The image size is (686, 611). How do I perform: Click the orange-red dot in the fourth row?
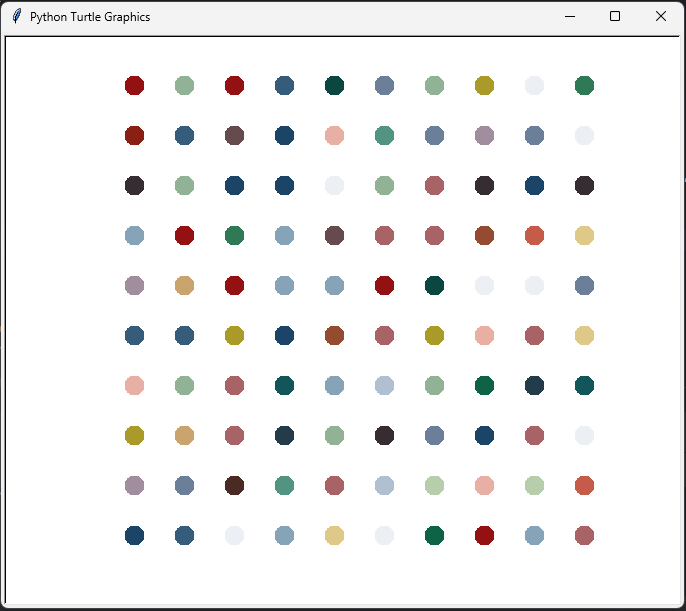coord(534,236)
